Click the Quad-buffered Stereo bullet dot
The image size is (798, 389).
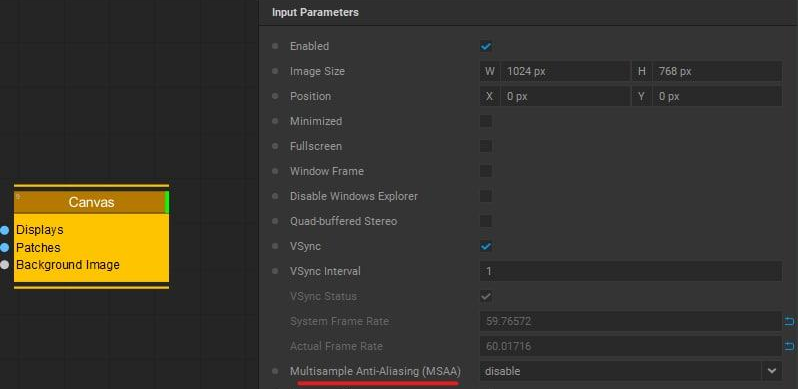(x=275, y=221)
